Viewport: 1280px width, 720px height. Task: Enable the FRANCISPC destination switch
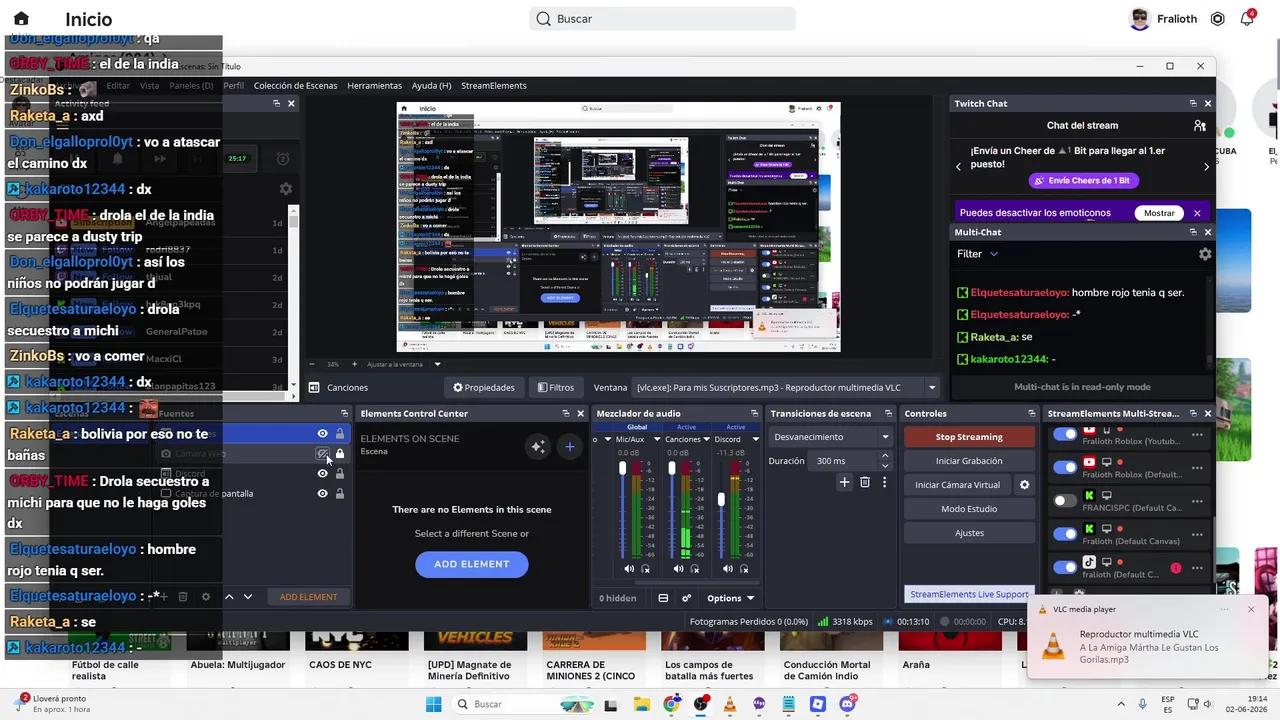1065,500
